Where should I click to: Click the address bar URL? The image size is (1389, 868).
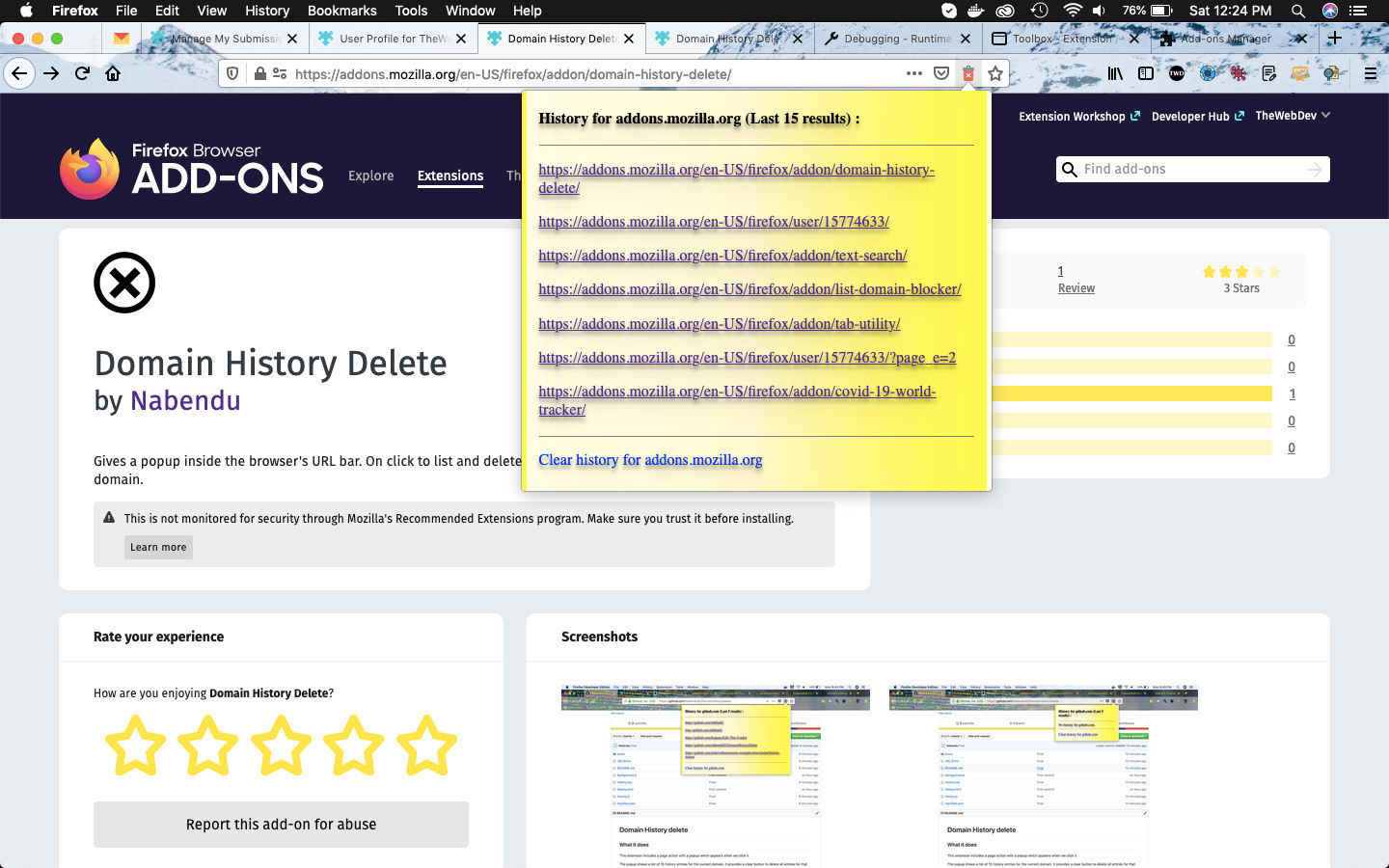(x=513, y=73)
